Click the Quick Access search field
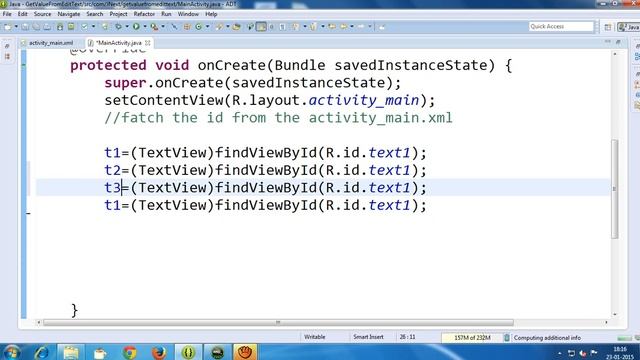 561,27
